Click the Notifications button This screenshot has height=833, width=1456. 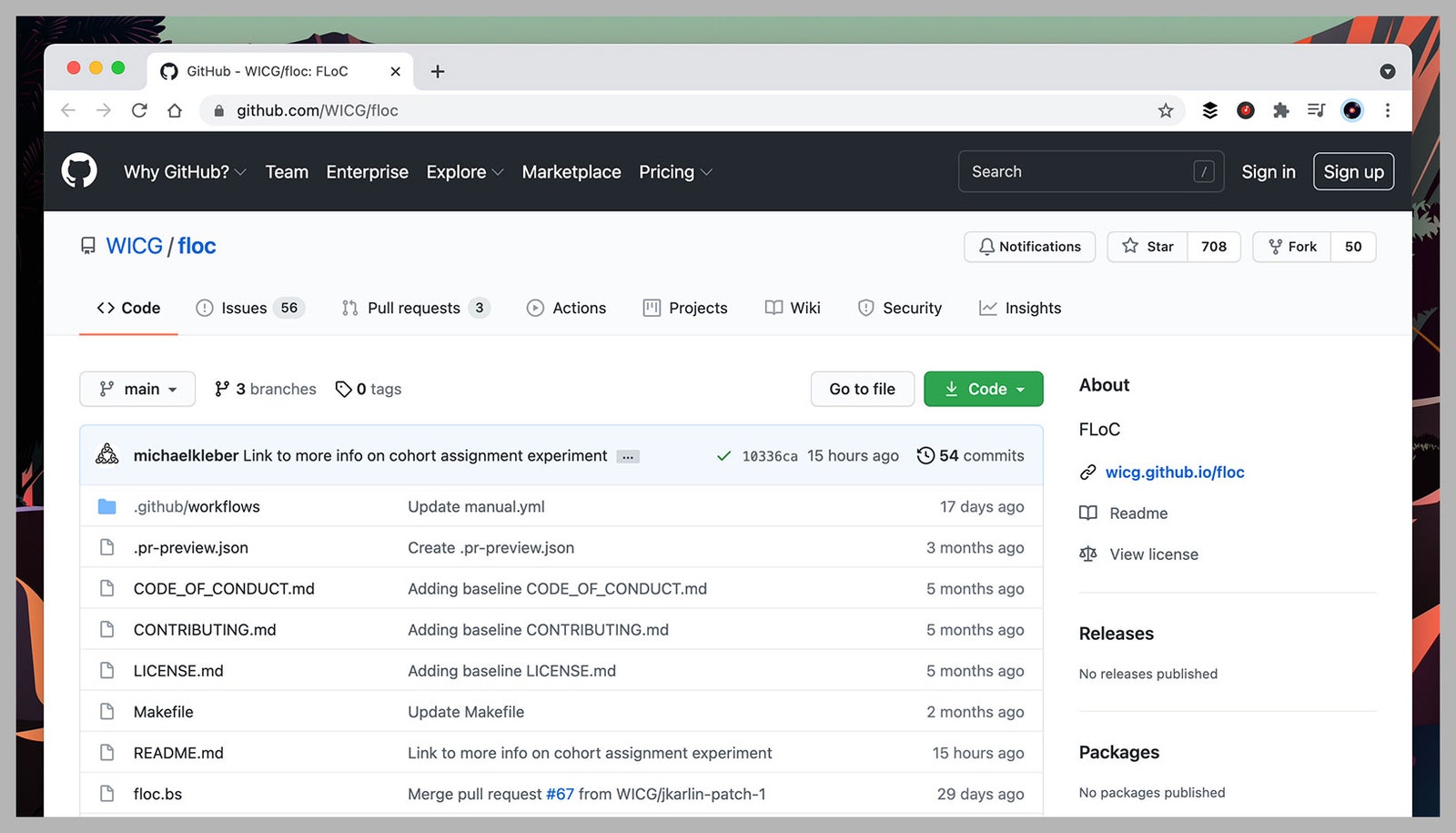click(x=1029, y=246)
